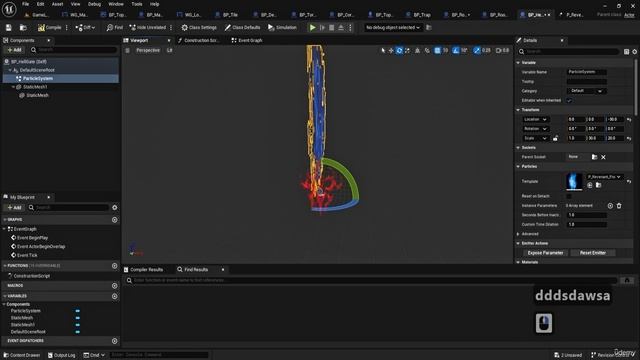
Task: Open the Tools menu
Action: (x=137, y=4)
